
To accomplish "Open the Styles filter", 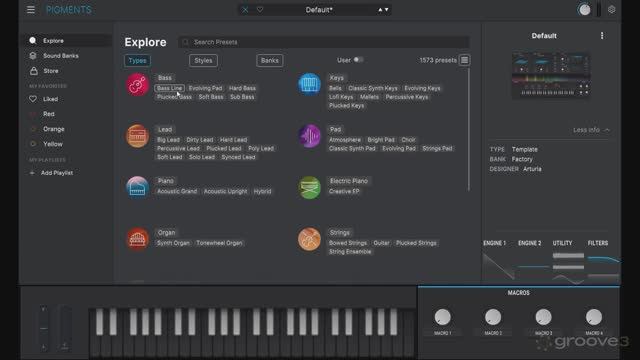I will (x=203, y=60).
